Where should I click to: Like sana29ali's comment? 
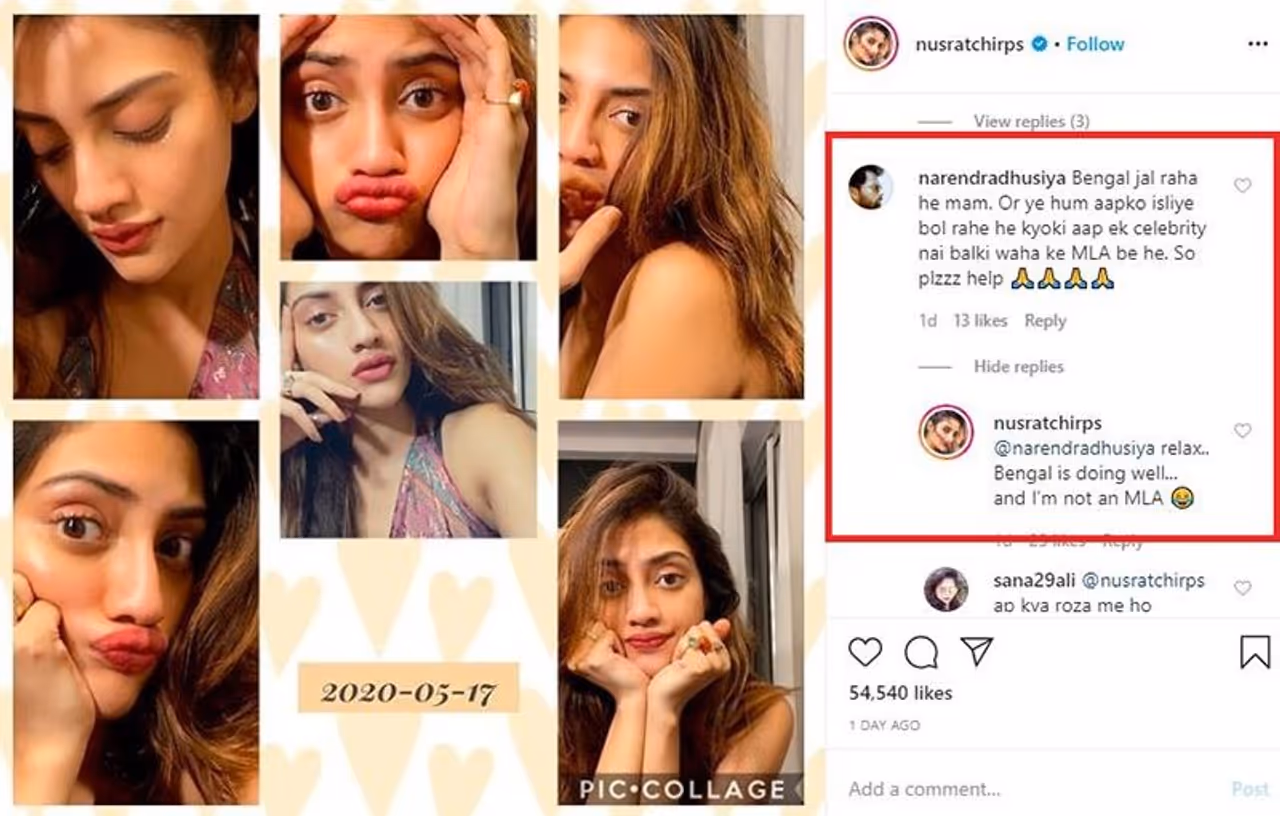coord(1242,588)
